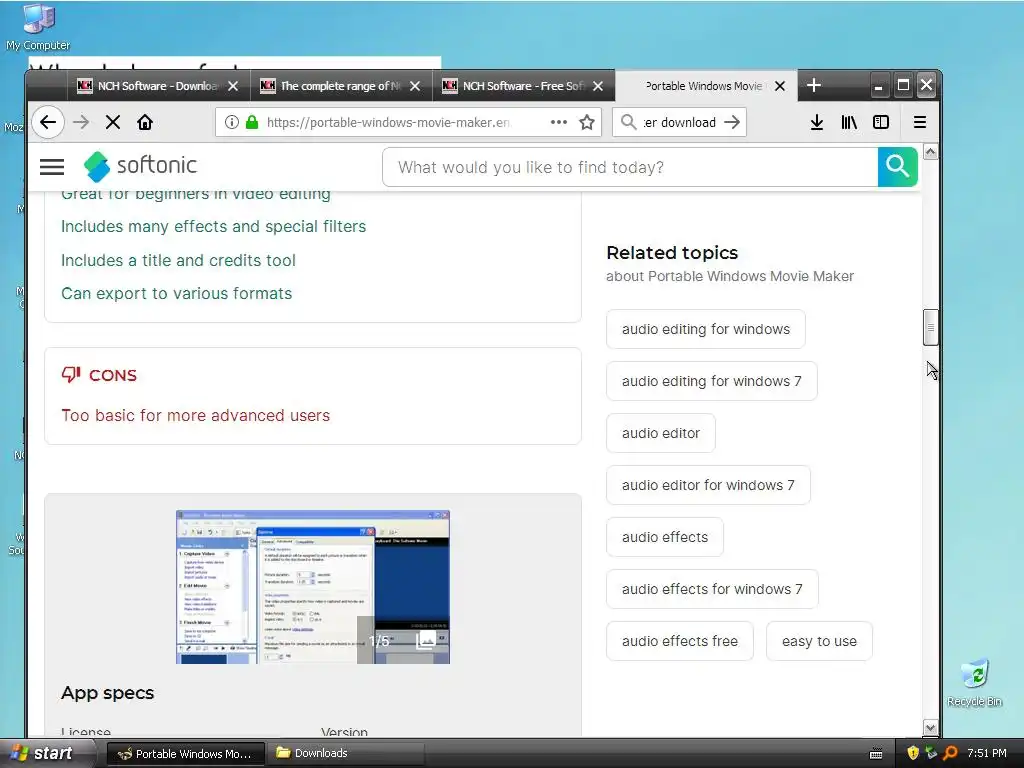1024x768 pixels.
Task: Click the magnifier in browser search box
Action: pos(628,122)
